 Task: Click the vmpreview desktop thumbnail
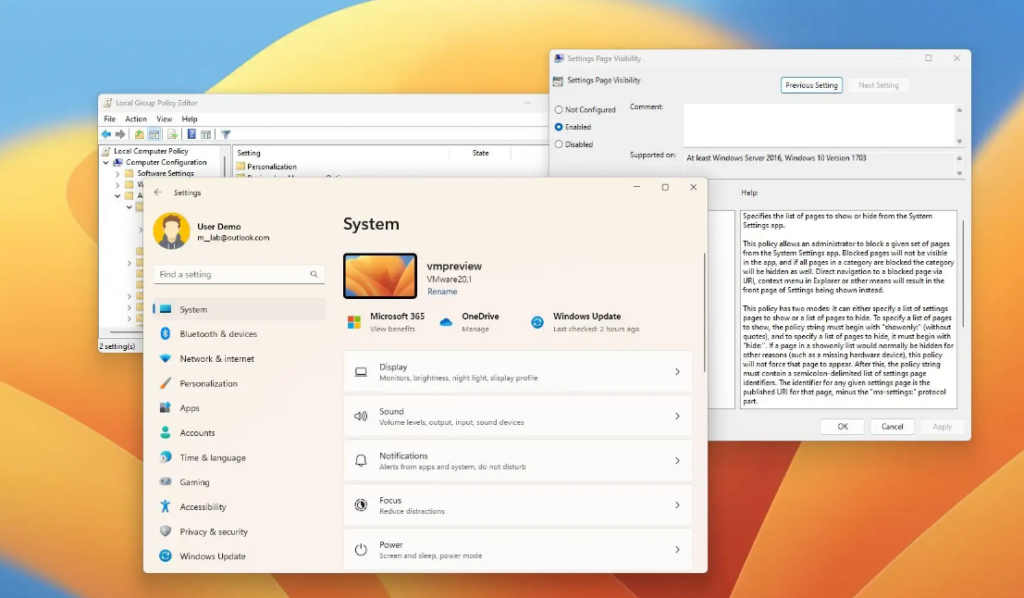point(380,275)
